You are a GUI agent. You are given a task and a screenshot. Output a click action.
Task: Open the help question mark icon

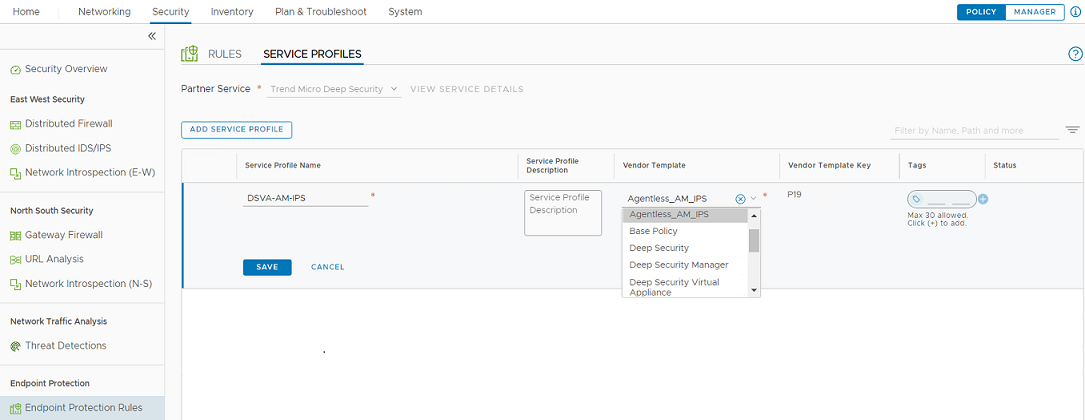(1075, 54)
